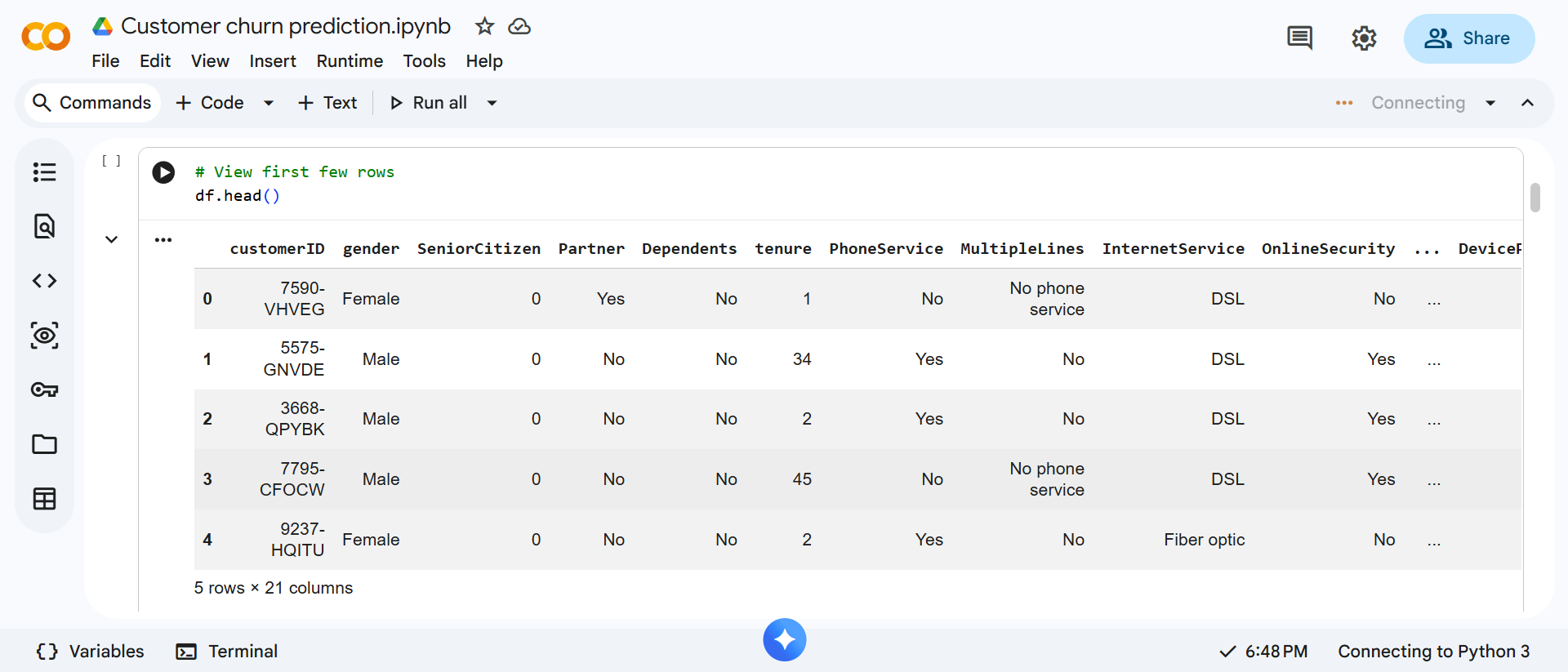The image size is (1568, 672).
Task: Open the Files folder panel
Action: (44, 444)
